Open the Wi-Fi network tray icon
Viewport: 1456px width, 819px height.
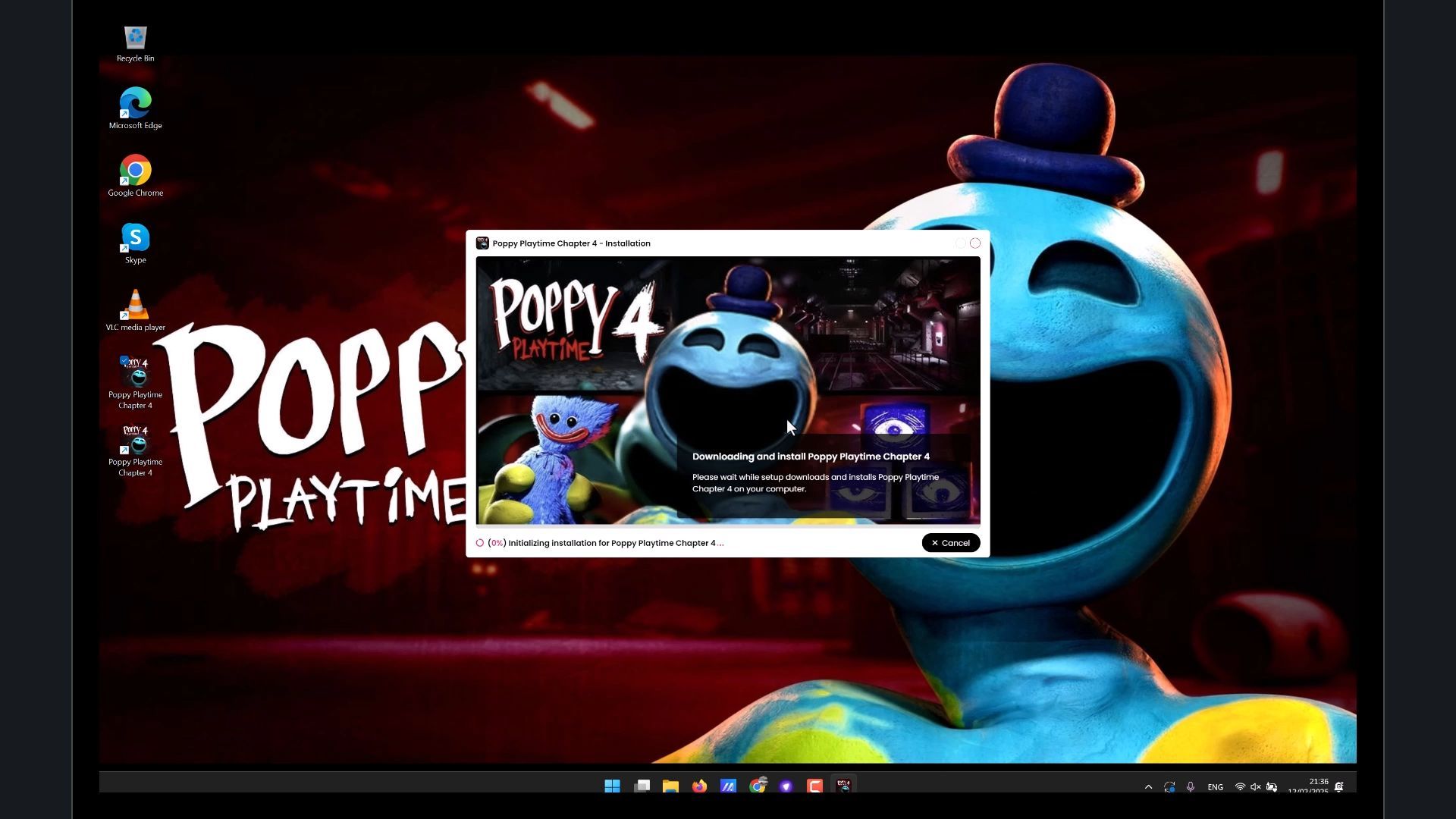click(x=1239, y=787)
